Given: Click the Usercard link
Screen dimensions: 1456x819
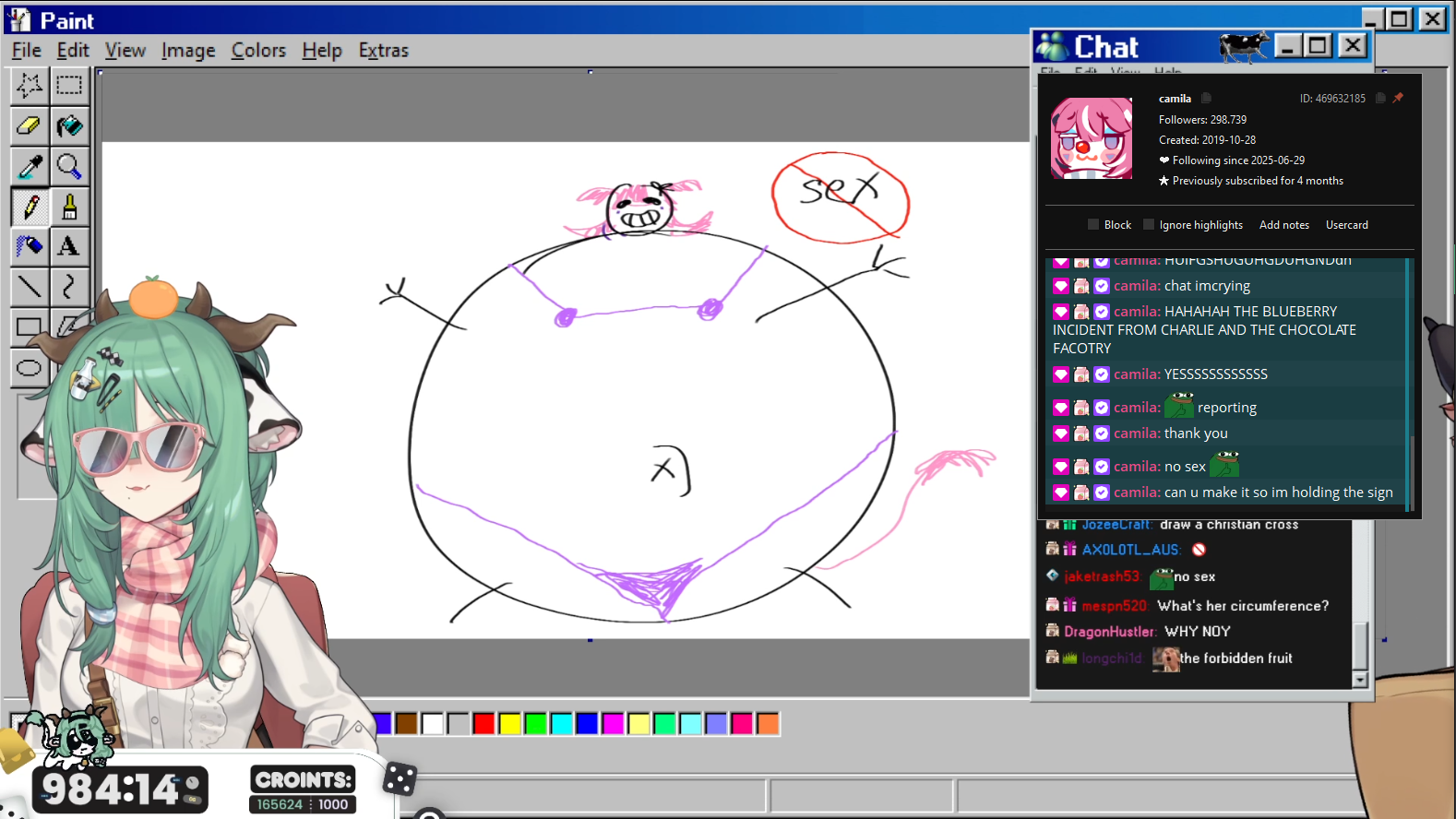Looking at the screenshot, I should tap(1347, 225).
